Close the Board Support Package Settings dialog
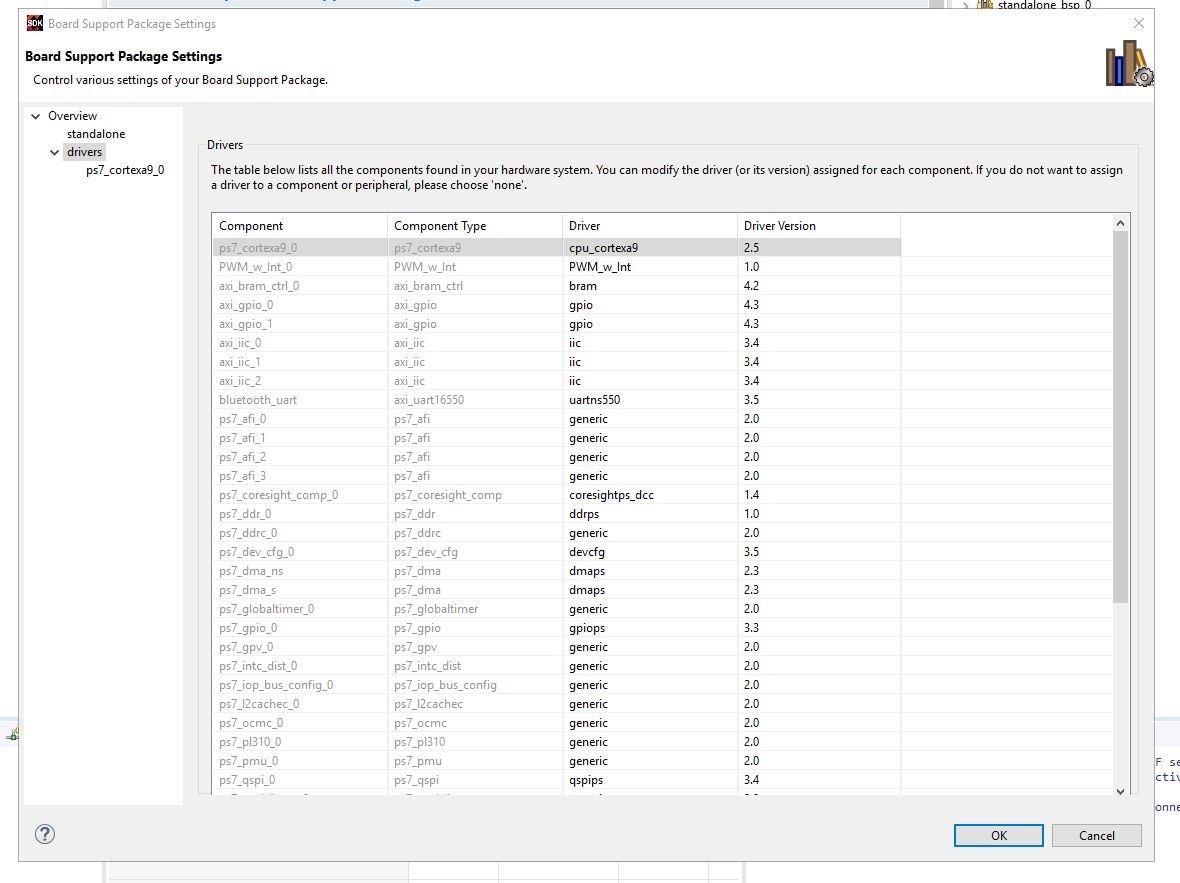The width and height of the screenshot is (1180, 883). pos(1138,23)
